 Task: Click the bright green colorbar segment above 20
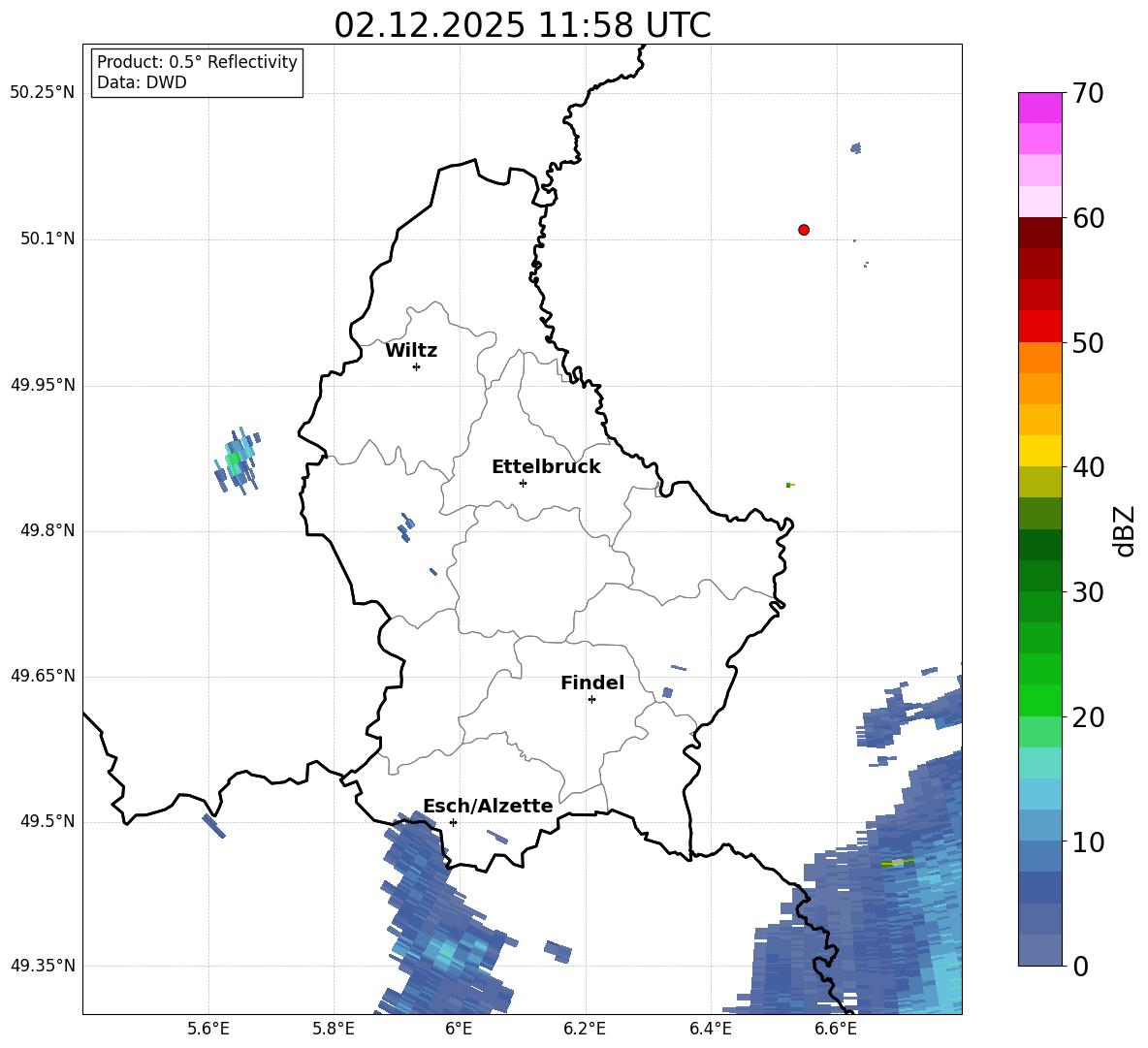click(x=1039, y=700)
